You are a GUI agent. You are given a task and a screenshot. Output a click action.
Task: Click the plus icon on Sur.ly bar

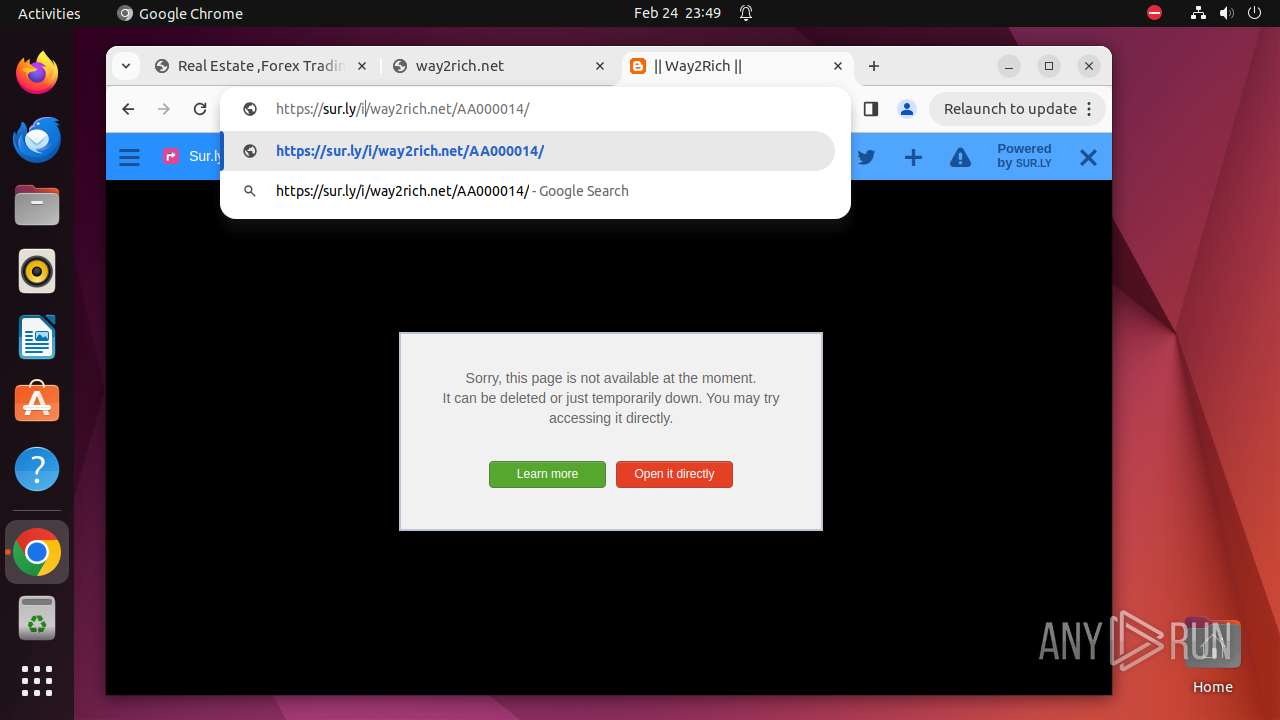(913, 157)
